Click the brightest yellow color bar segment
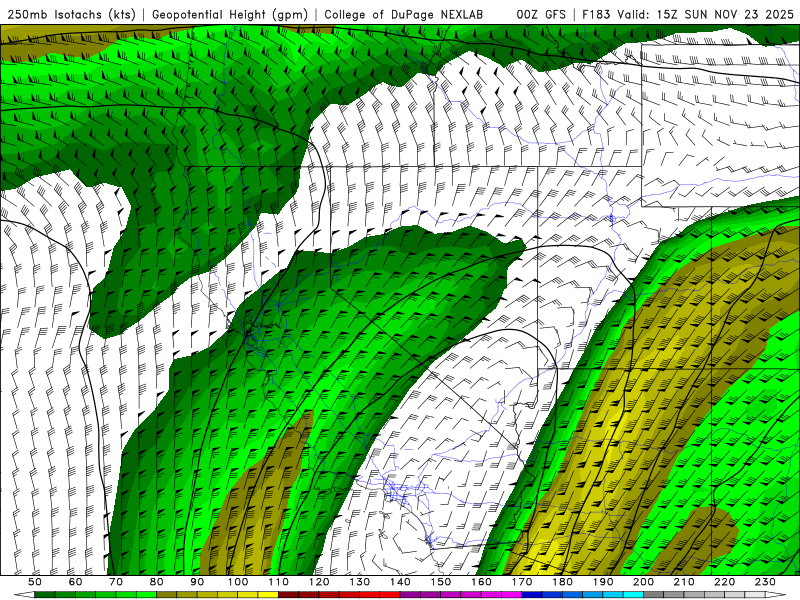 [268, 594]
